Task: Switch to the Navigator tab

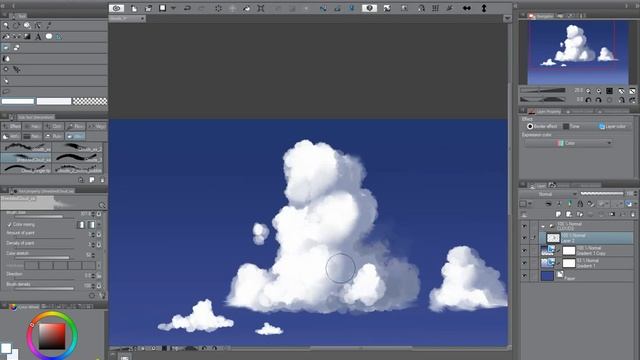Action: coord(541,16)
